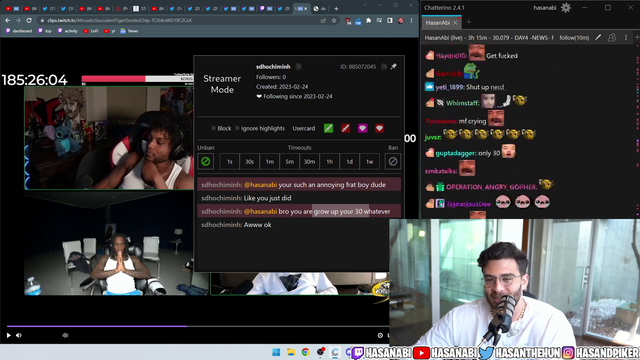
Task: Timeout user for 1m
Action: click(x=269, y=162)
